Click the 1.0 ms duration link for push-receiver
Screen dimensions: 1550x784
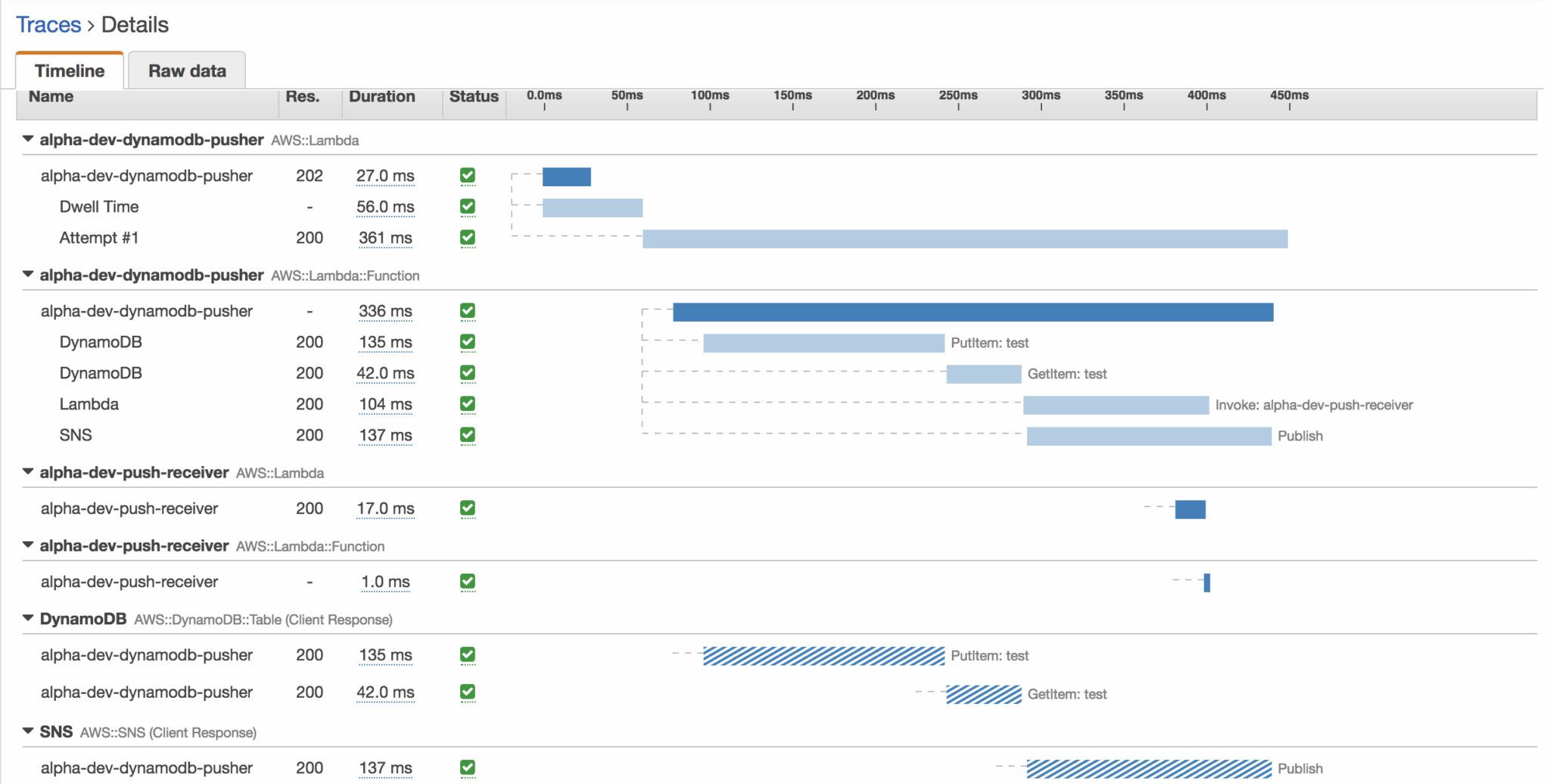[385, 581]
